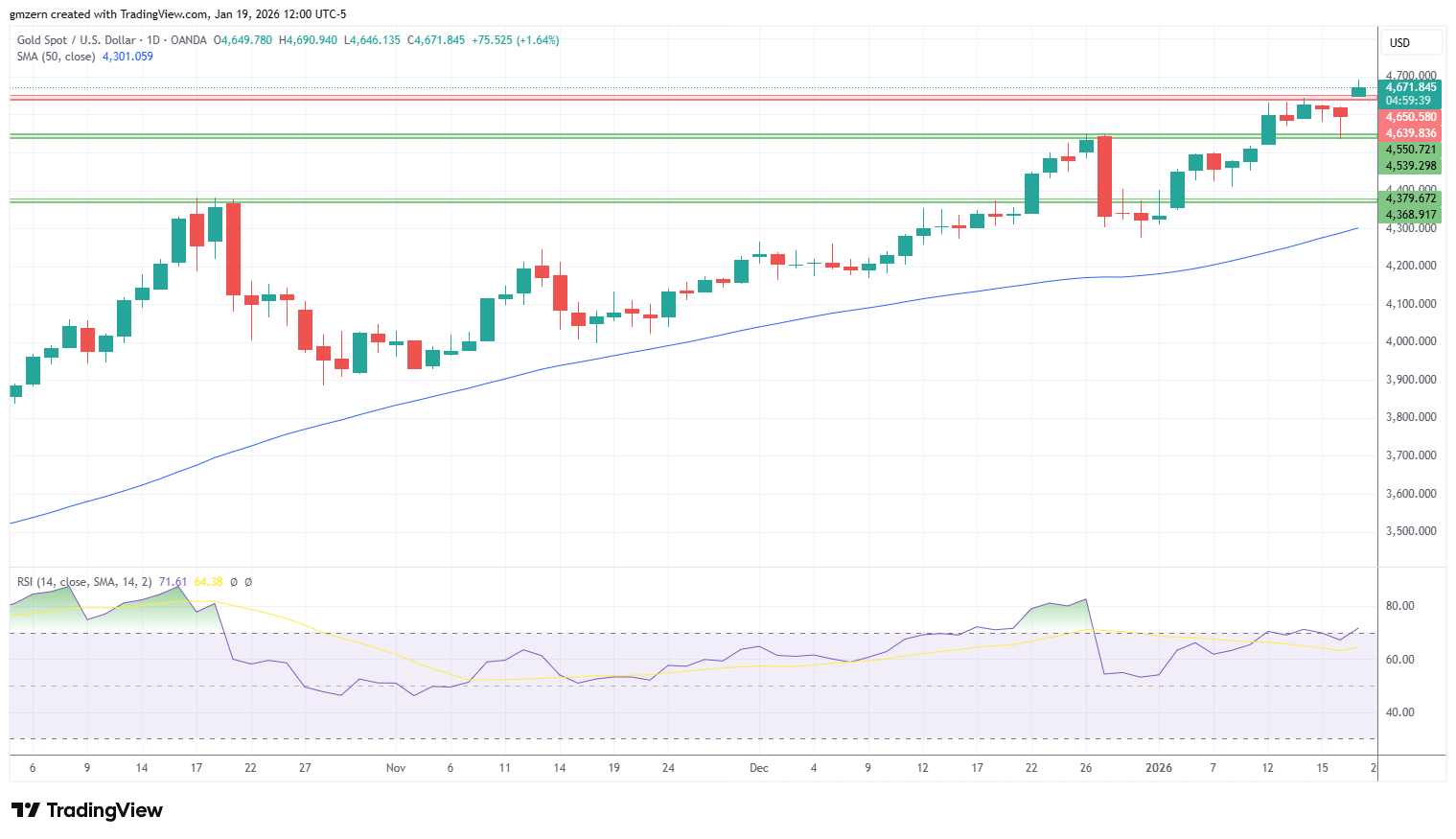Image resolution: width=1456 pixels, height=839 pixels.
Task: Select the Gold Spot / U.S. Dollar symbol title
Action: pos(78,40)
